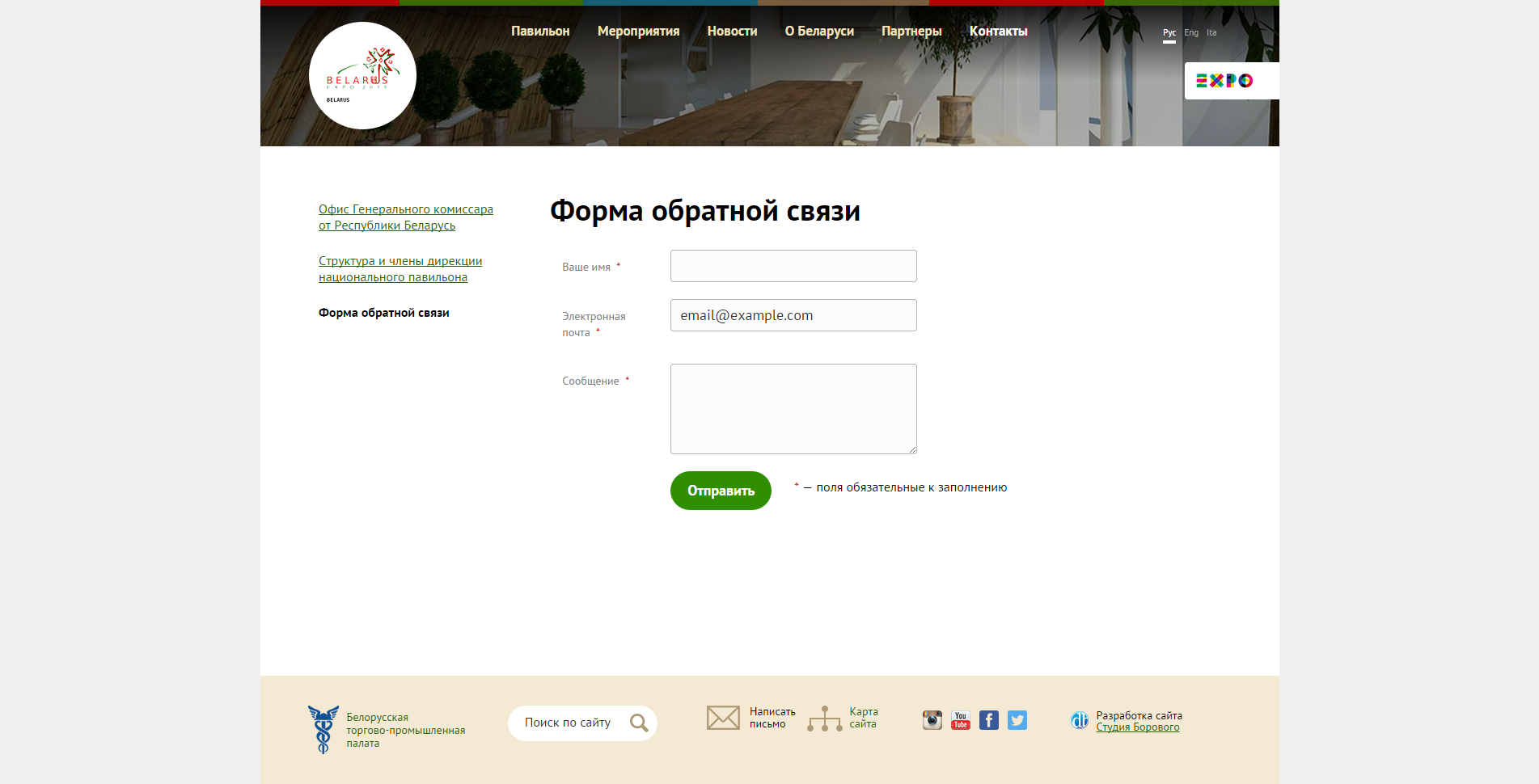Open the Павильон menu item
The image size is (1539, 784).
[540, 31]
